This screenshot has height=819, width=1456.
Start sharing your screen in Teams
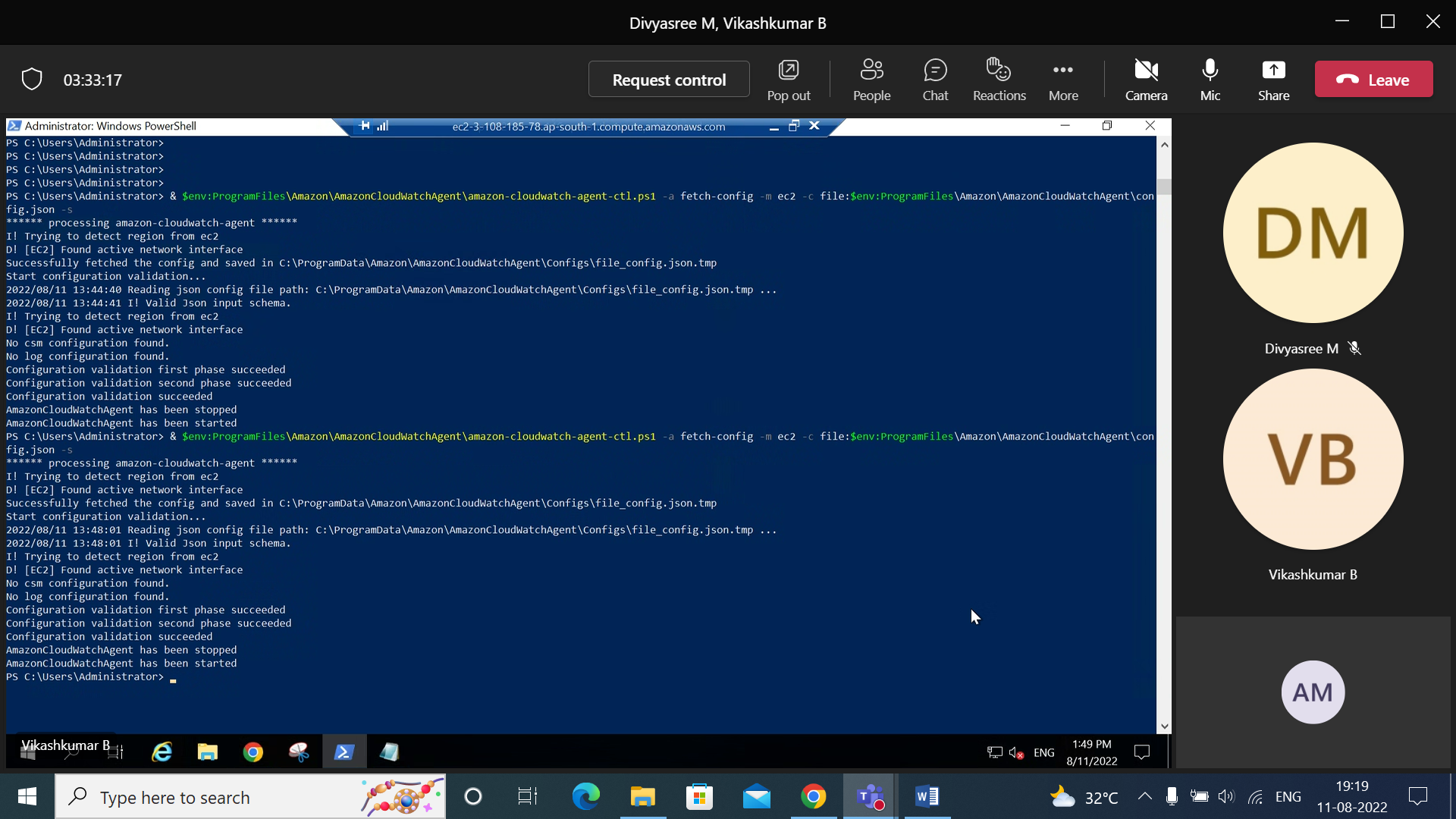[x=1273, y=79]
